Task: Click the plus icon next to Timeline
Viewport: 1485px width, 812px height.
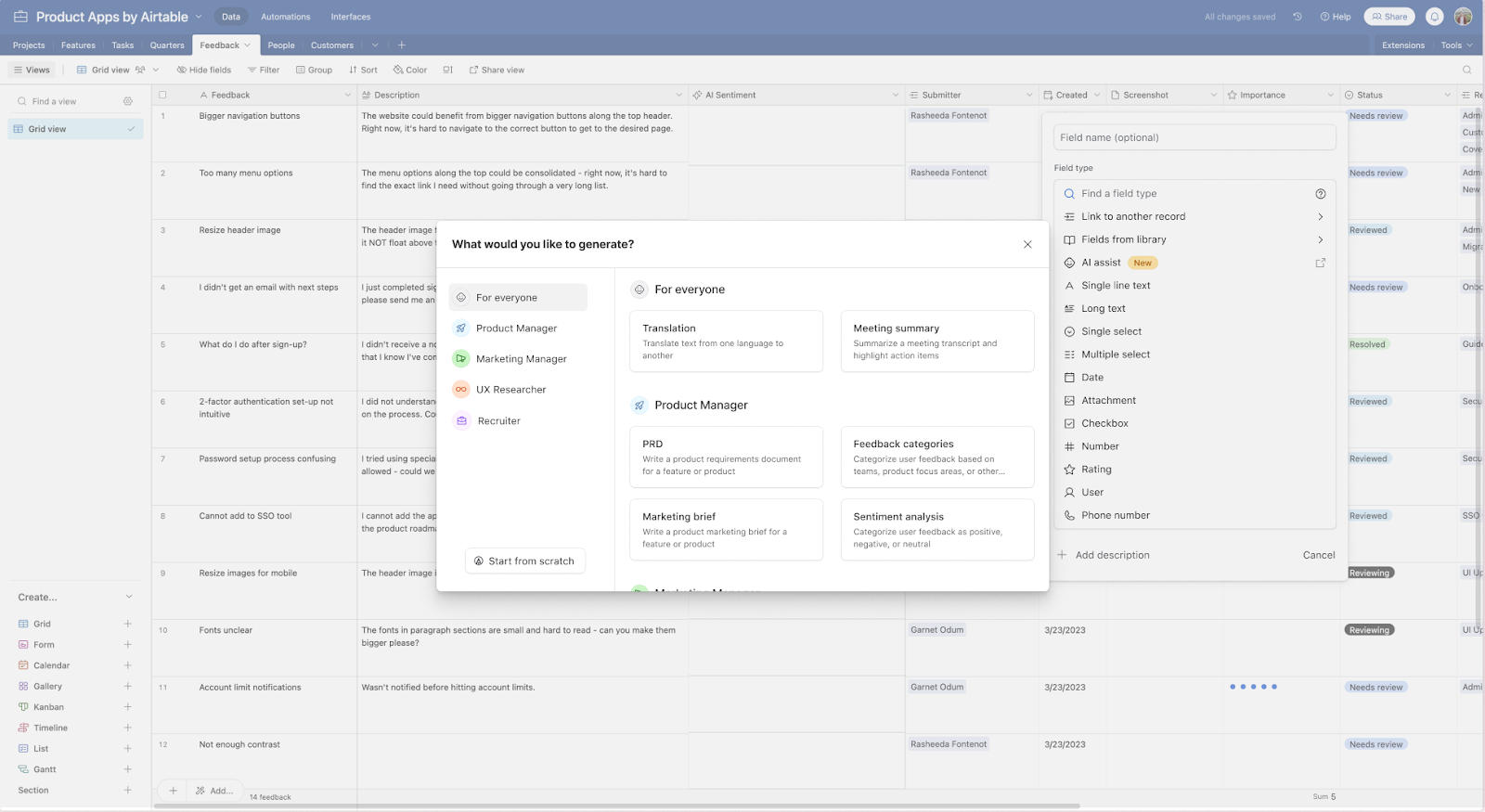Action: pos(128,728)
